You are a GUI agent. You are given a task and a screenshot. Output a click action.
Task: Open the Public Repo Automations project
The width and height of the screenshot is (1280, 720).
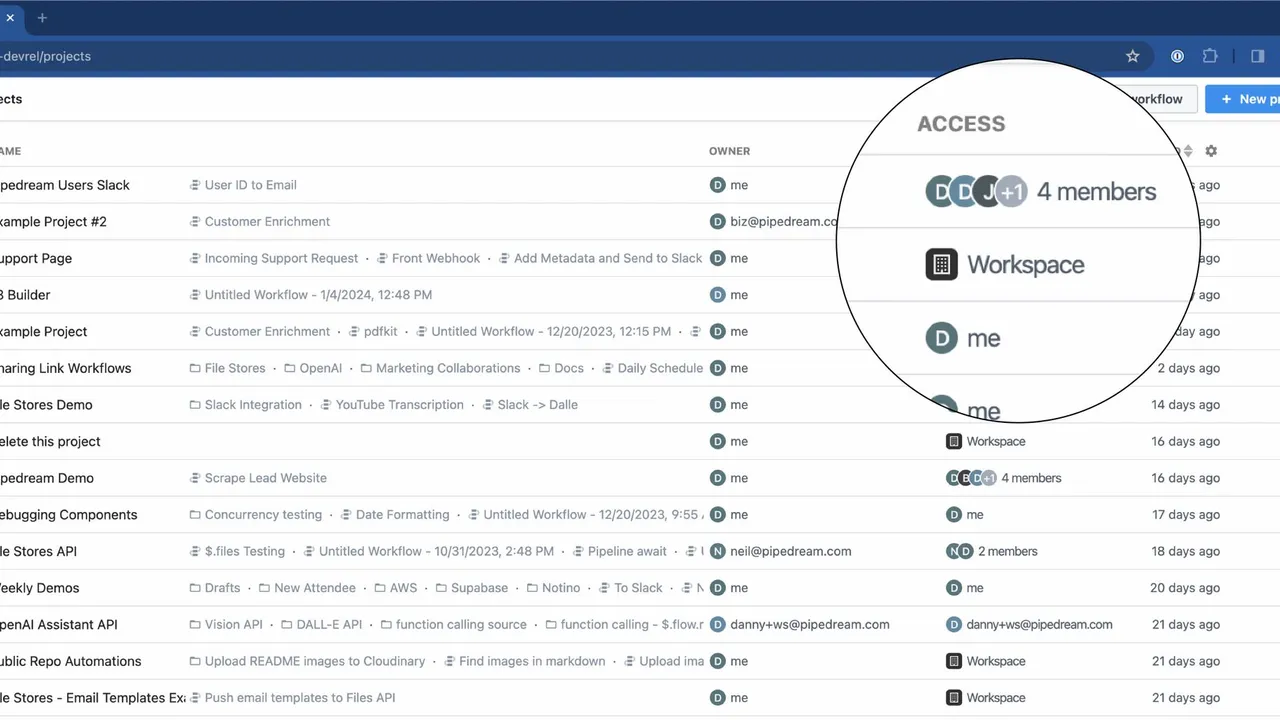click(x=71, y=661)
